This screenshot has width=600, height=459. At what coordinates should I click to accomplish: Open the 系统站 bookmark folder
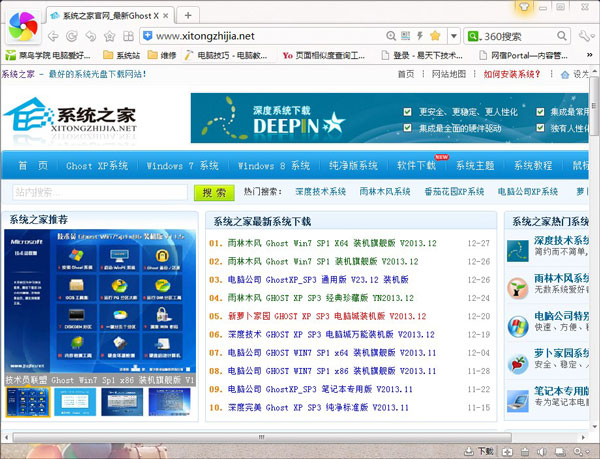[x=122, y=55]
